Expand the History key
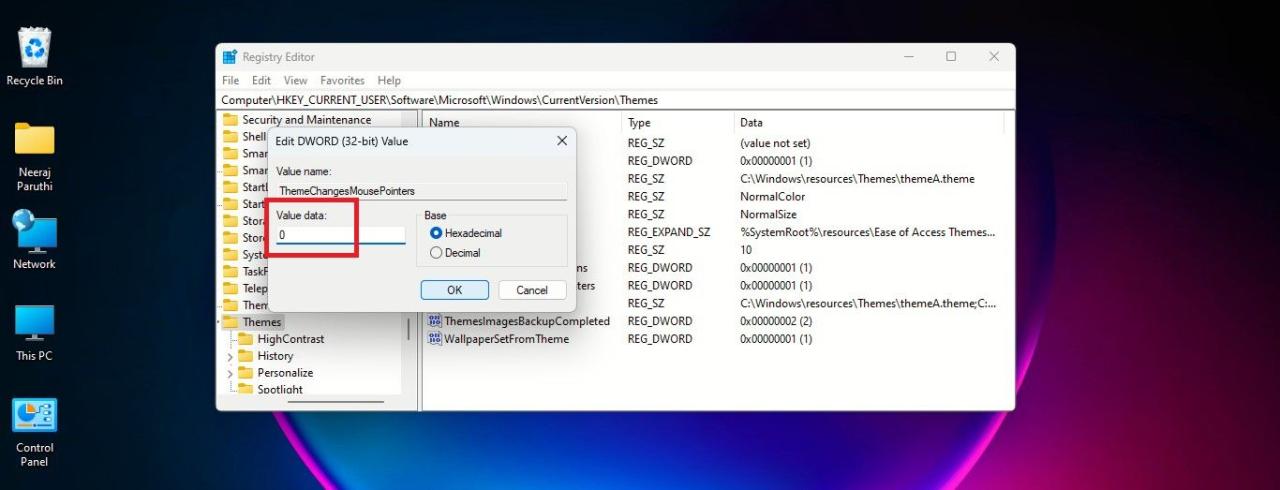Screen dimensions: 1280x490 pos(230,356)
